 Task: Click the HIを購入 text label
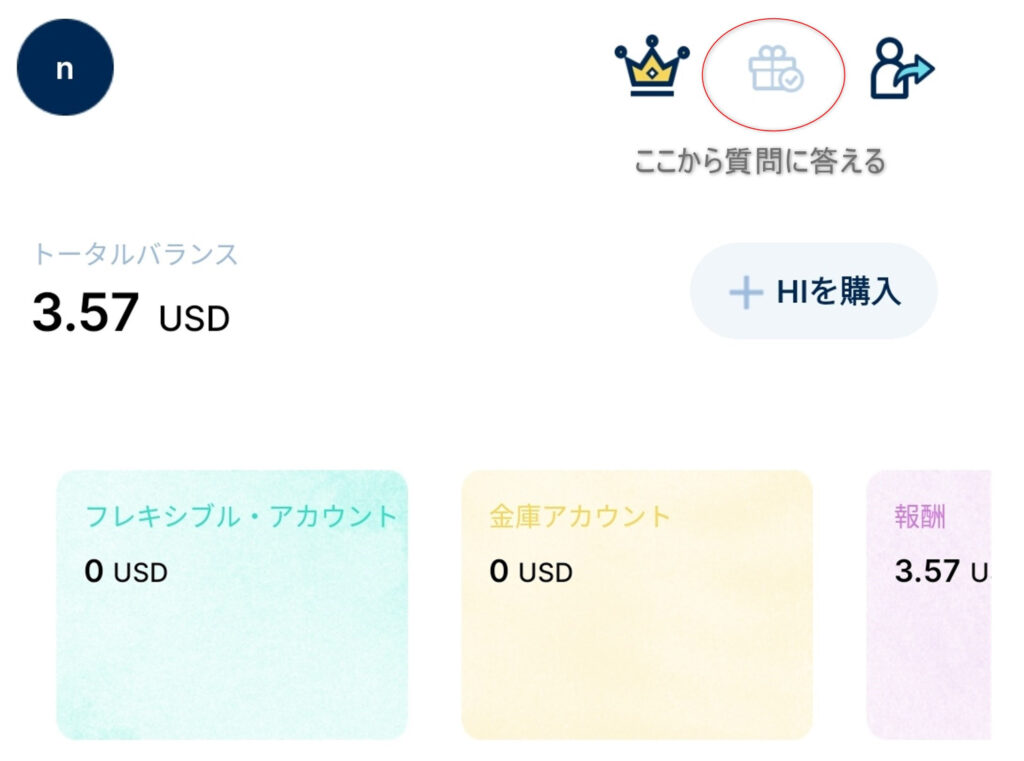point(839,291)
